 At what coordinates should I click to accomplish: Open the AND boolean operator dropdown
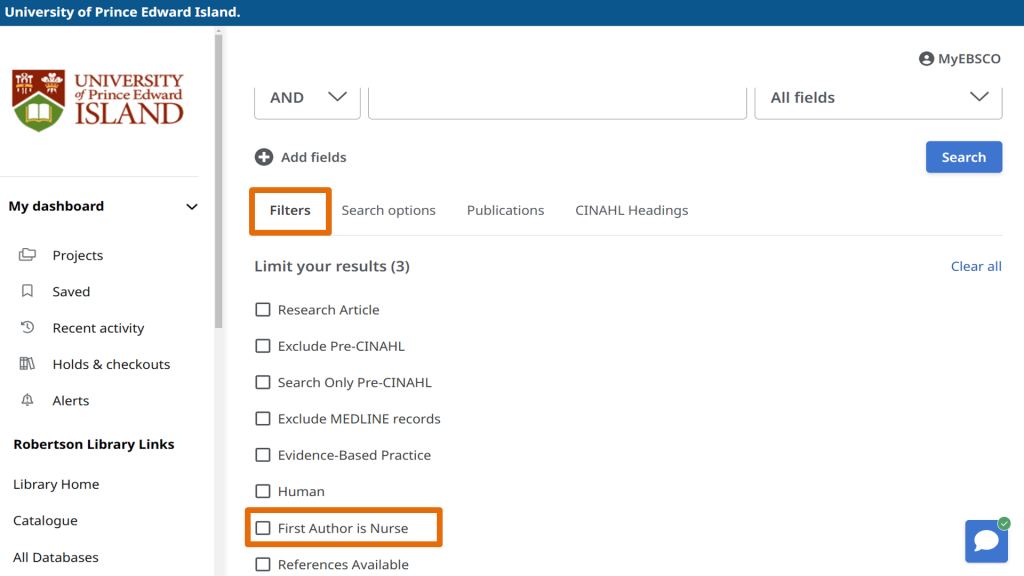pos(306,98)
